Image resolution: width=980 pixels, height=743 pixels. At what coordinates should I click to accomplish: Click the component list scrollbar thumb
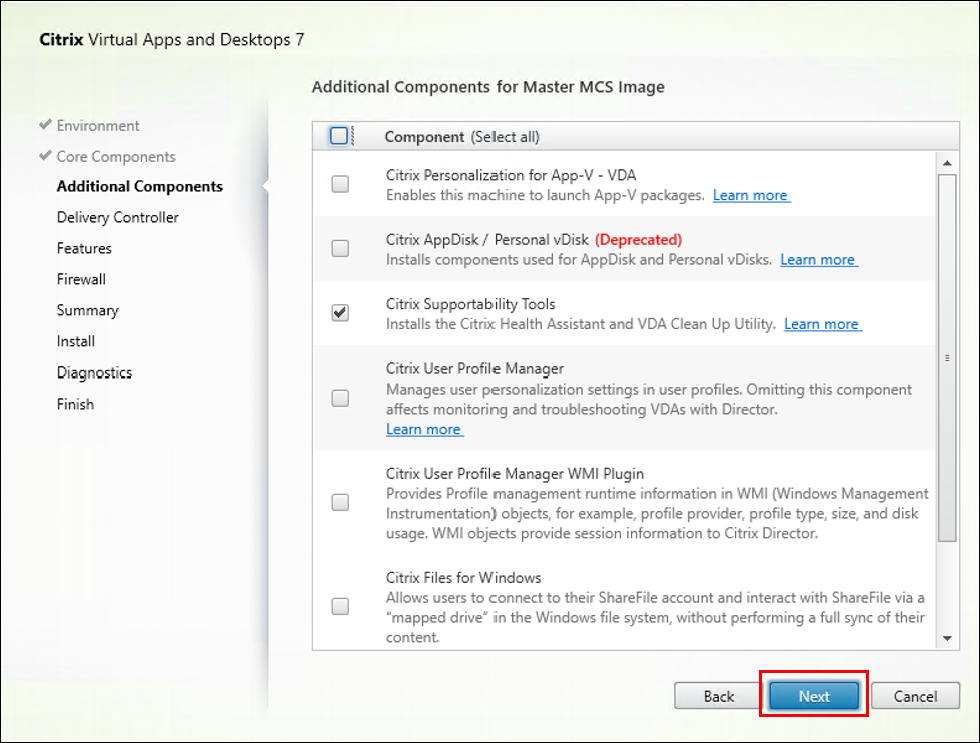947,357
